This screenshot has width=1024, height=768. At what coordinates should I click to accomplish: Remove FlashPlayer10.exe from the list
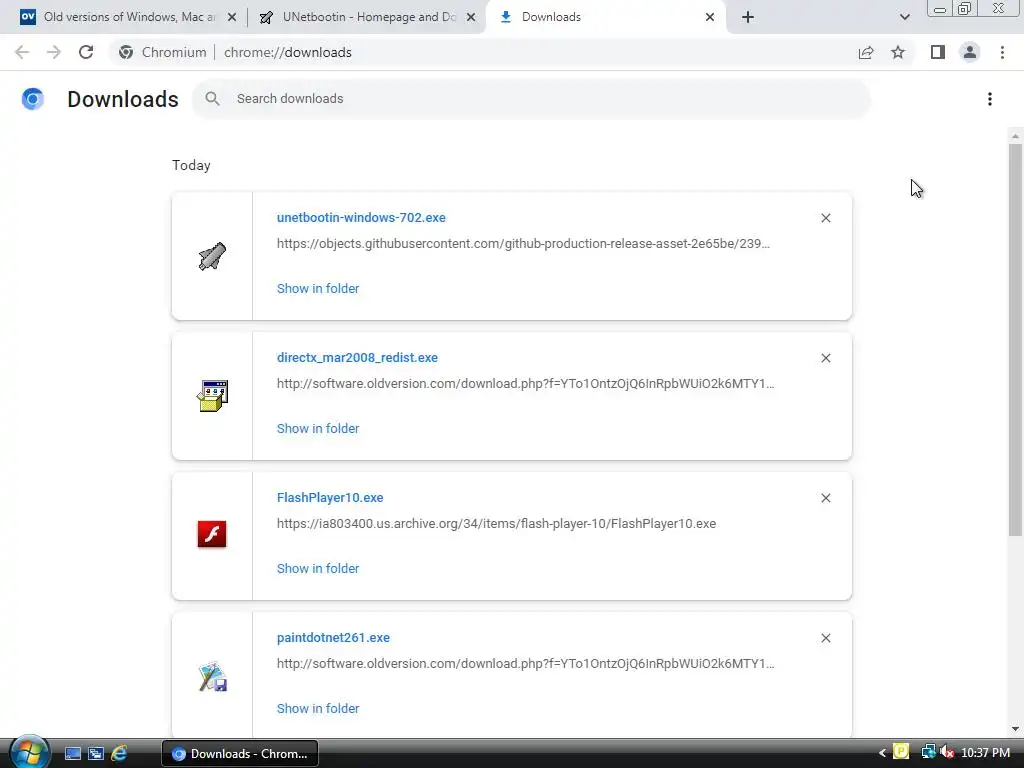(826, 498)
